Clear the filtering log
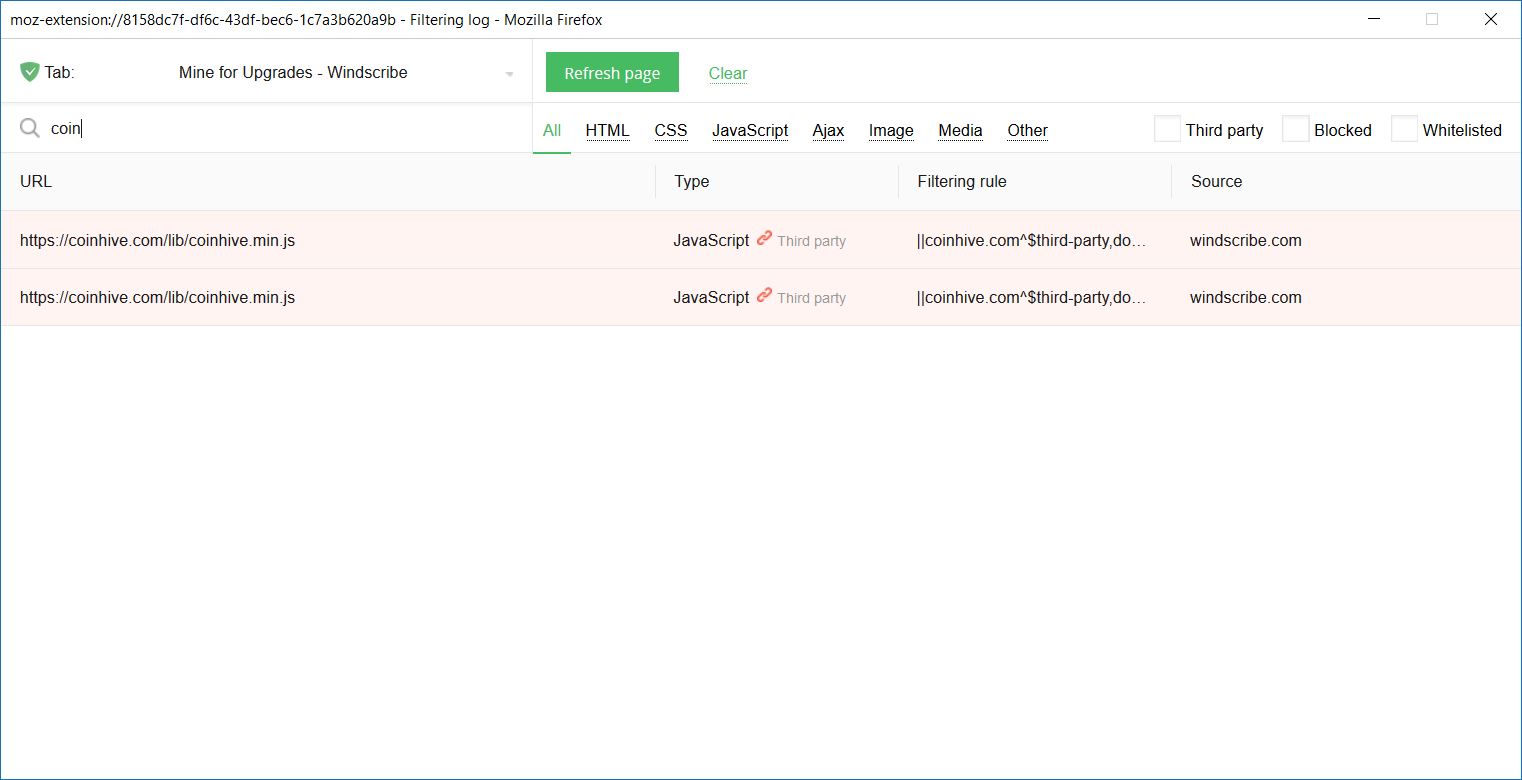Screen dimensions: 1522x780 [x=728, y=73]
